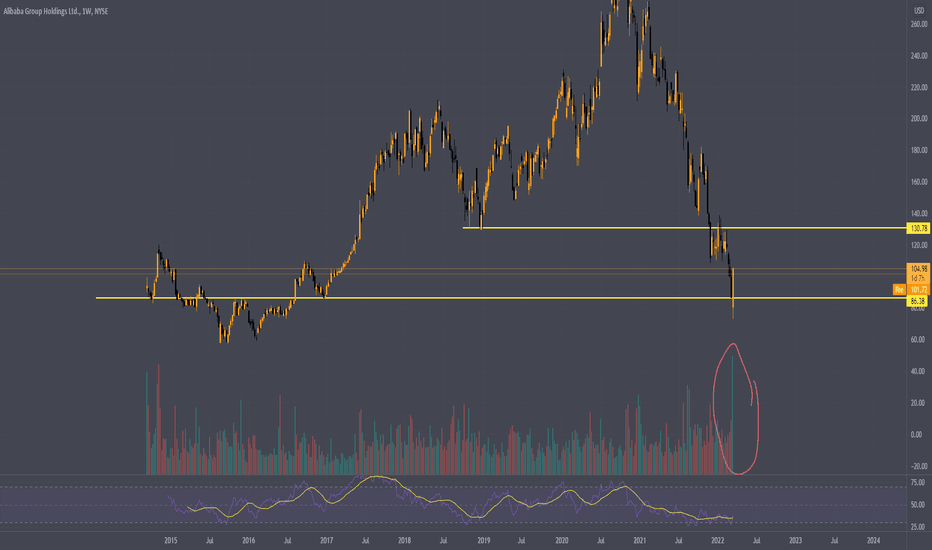Screen dimensions: 932x550
Task: Click the 75.00 RSI scale label
Action: [919, 483]
